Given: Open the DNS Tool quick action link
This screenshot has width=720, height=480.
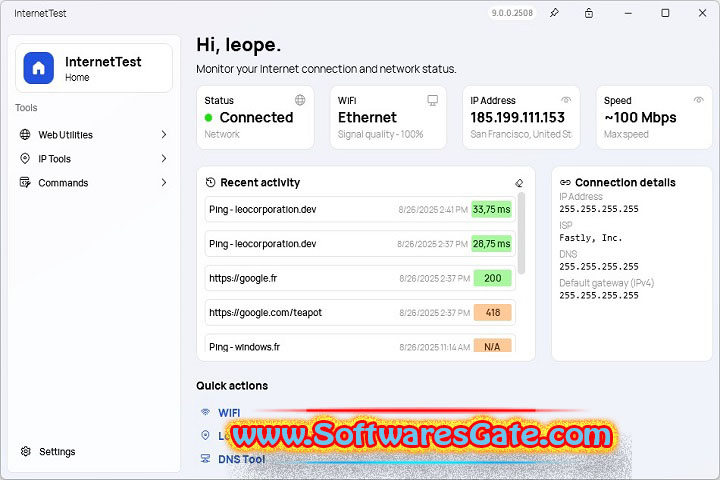Looking at the screenshot, I should pyautogui.click(x=242, y=459).
